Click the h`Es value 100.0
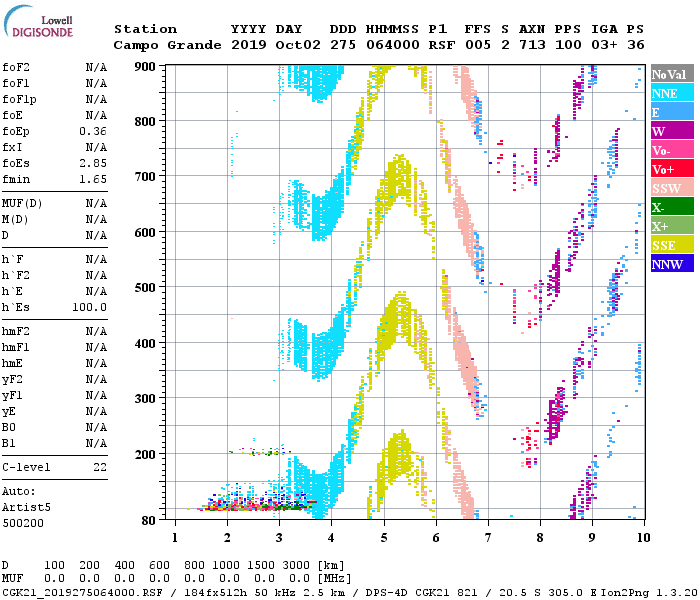Image resolution: width=700 pixels, height=600 pixels. pyautogui.click(x=89, y=308)
